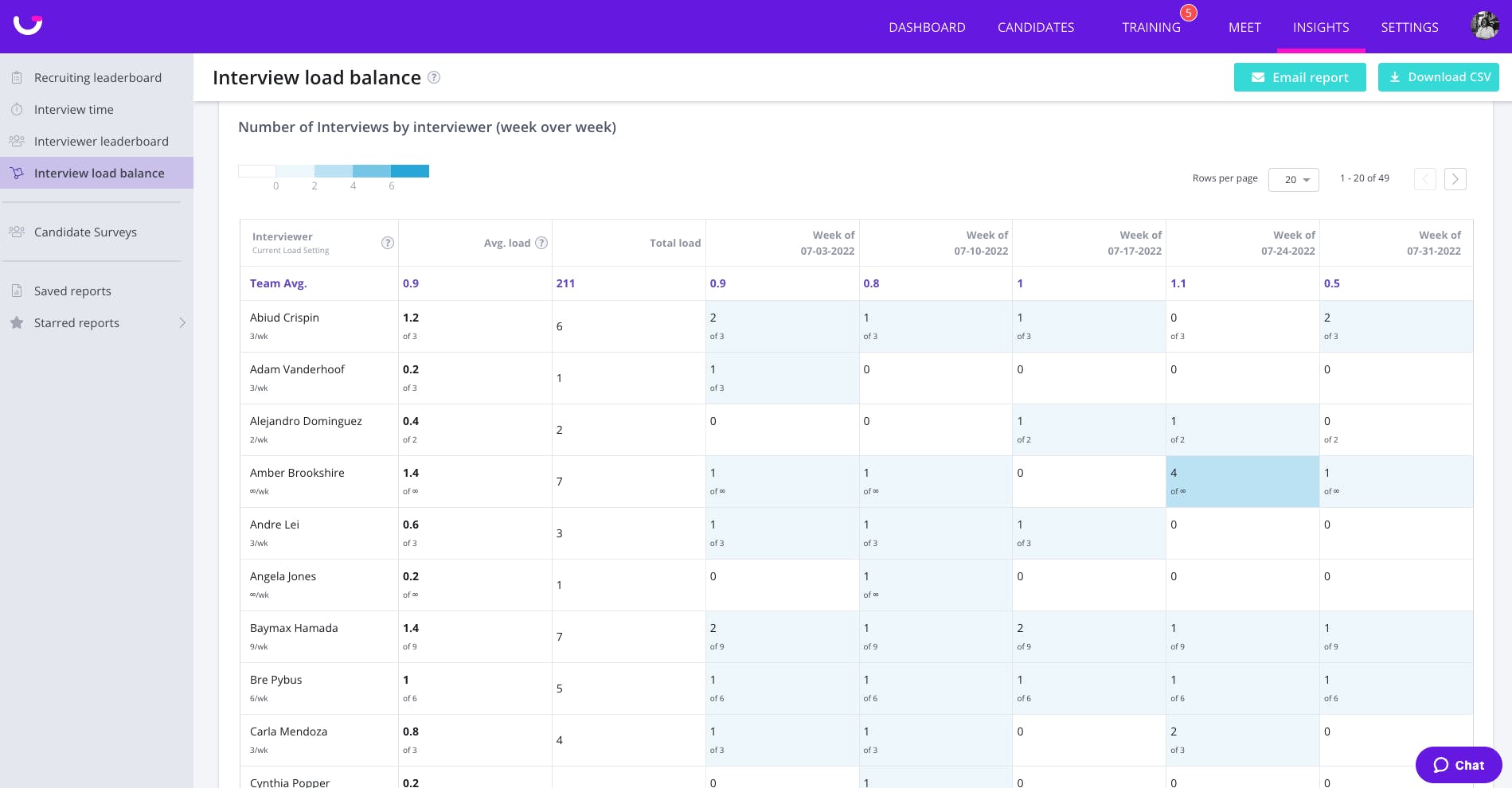The width and height of the screenshot is (1512, 788).
Task: Switch to the TRAINING tab
Action: pyautogui.click(x=1151, y=27)
